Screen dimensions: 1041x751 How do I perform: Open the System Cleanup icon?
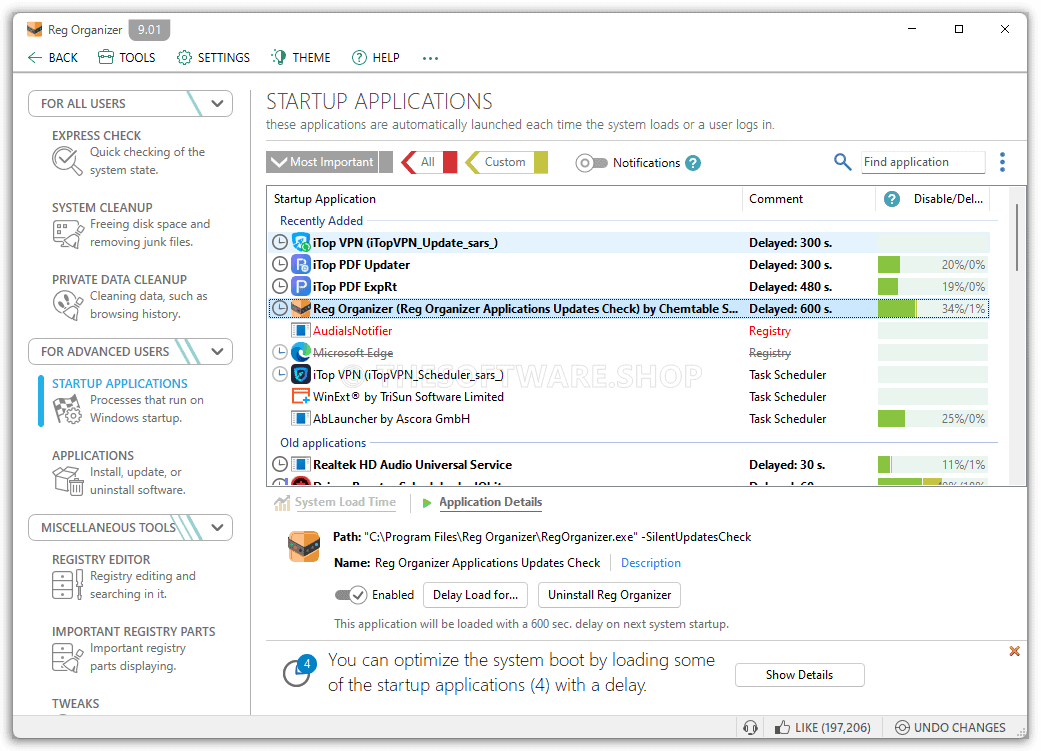click(67, 233)
